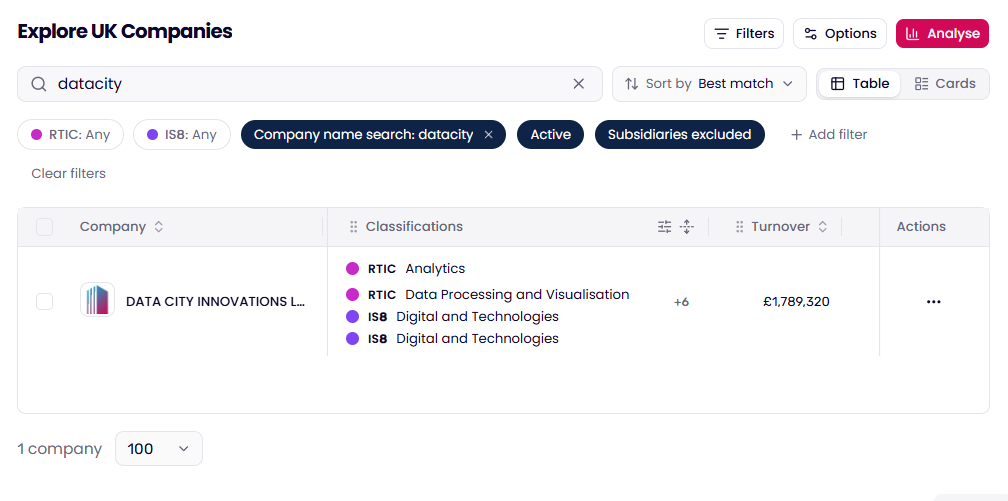Click the Subsidiaries excluded chip

pyautogui.click(x=680, y=134)
